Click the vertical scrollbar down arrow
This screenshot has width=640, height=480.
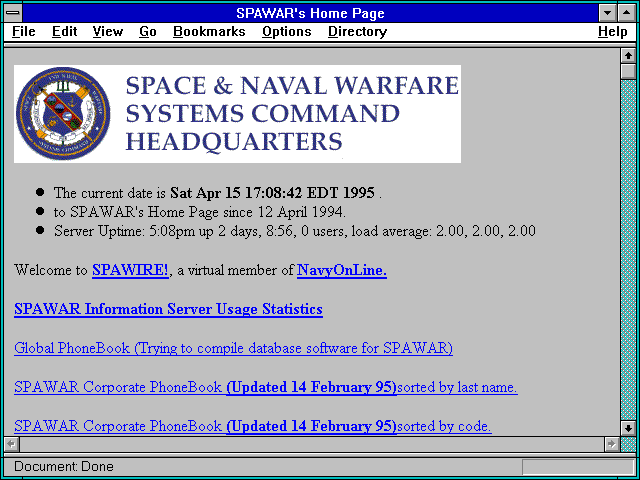point(628,428)
